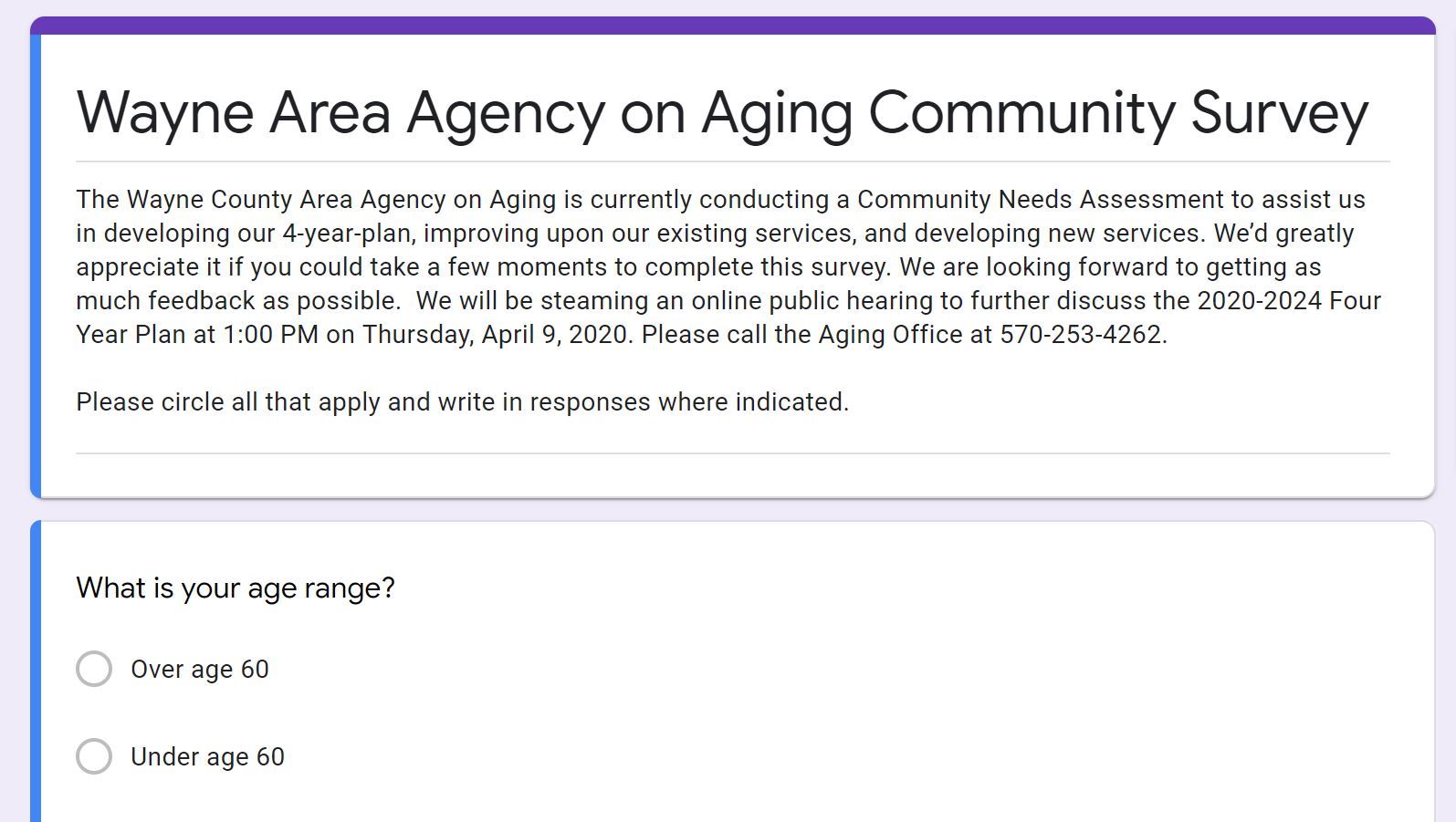
Task: Click the form description paragraph
Action: [x=721, y=266]
